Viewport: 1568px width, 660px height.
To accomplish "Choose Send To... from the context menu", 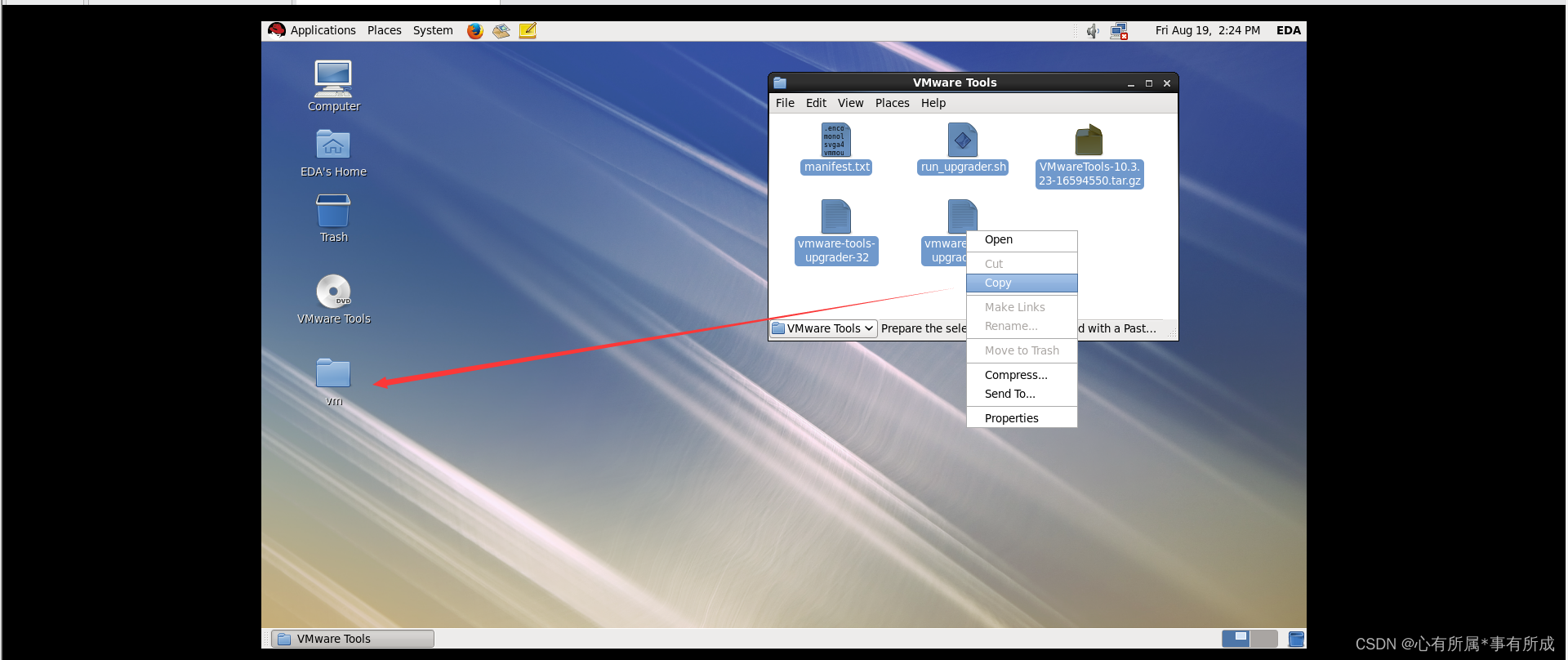I will point(1022,394).
